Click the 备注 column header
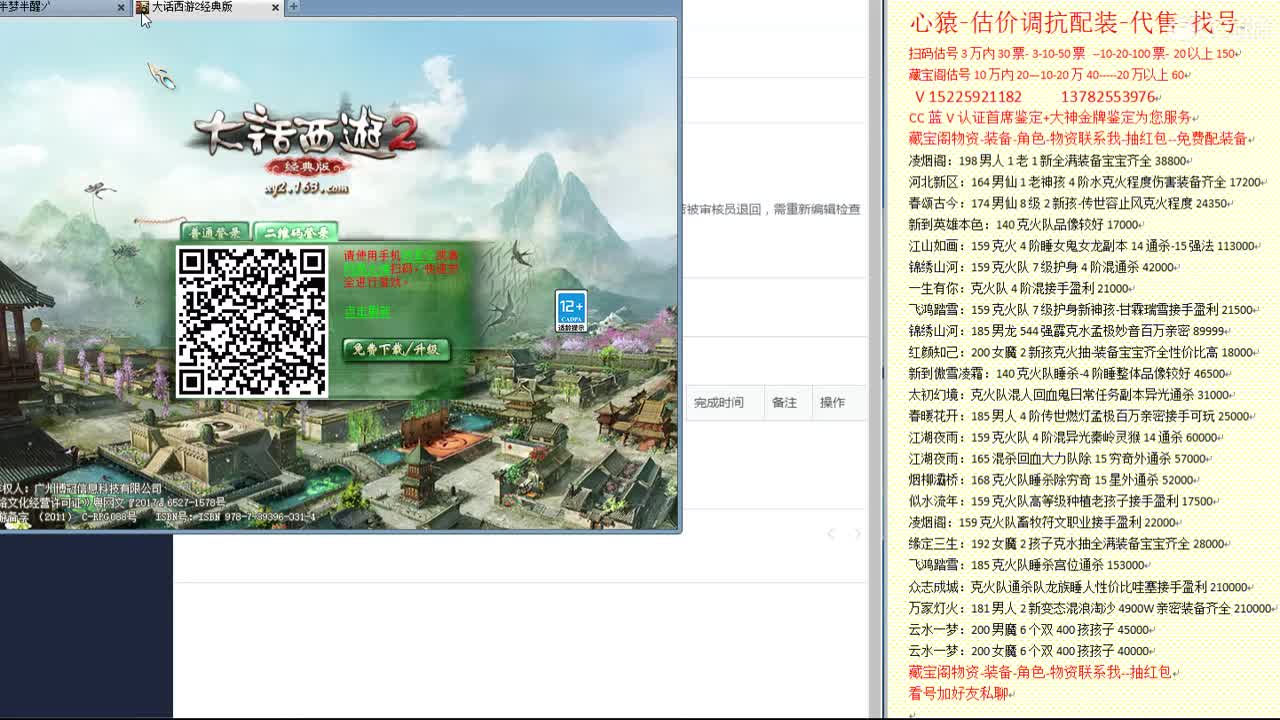 coord(785,402)
